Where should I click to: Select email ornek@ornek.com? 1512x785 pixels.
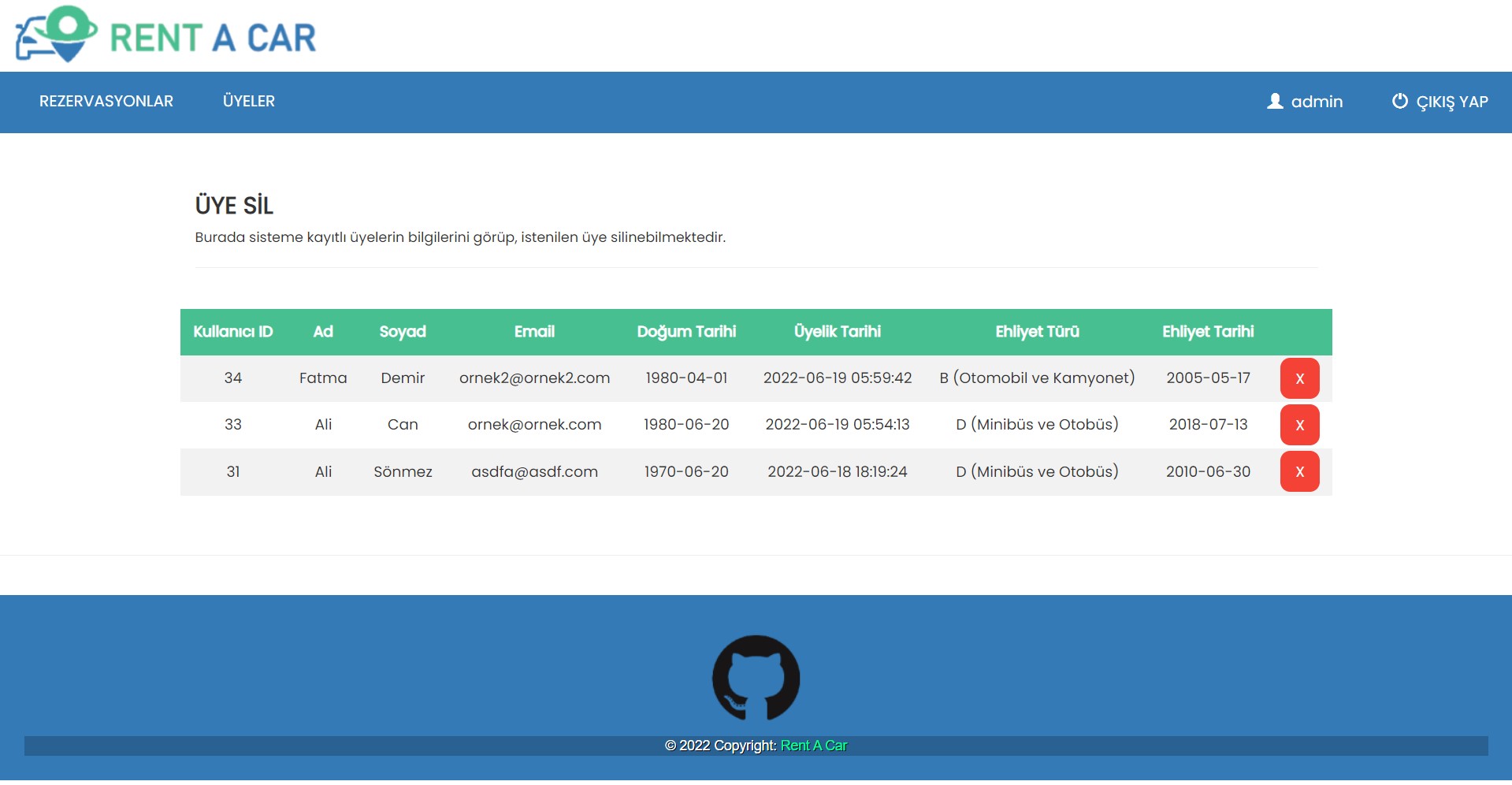click(x=534, y=425)
